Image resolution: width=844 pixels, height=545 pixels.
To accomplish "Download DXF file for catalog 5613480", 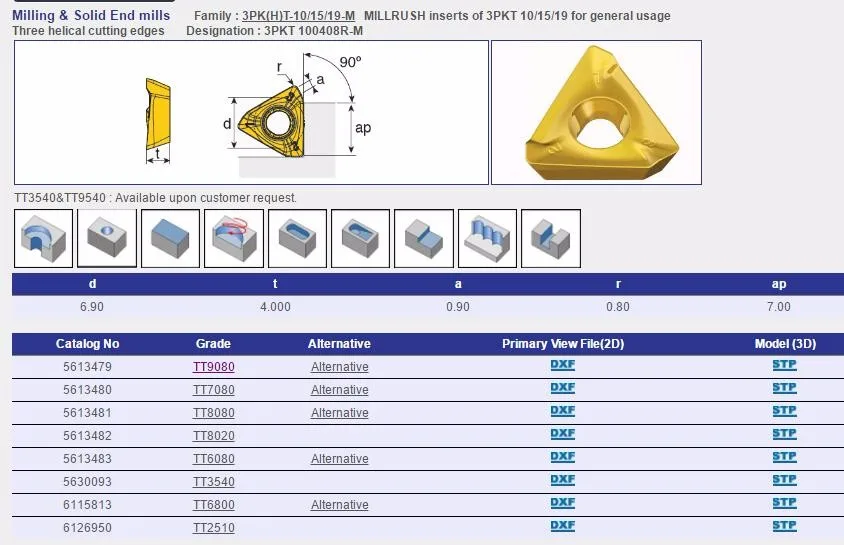I will click(562, 388).
